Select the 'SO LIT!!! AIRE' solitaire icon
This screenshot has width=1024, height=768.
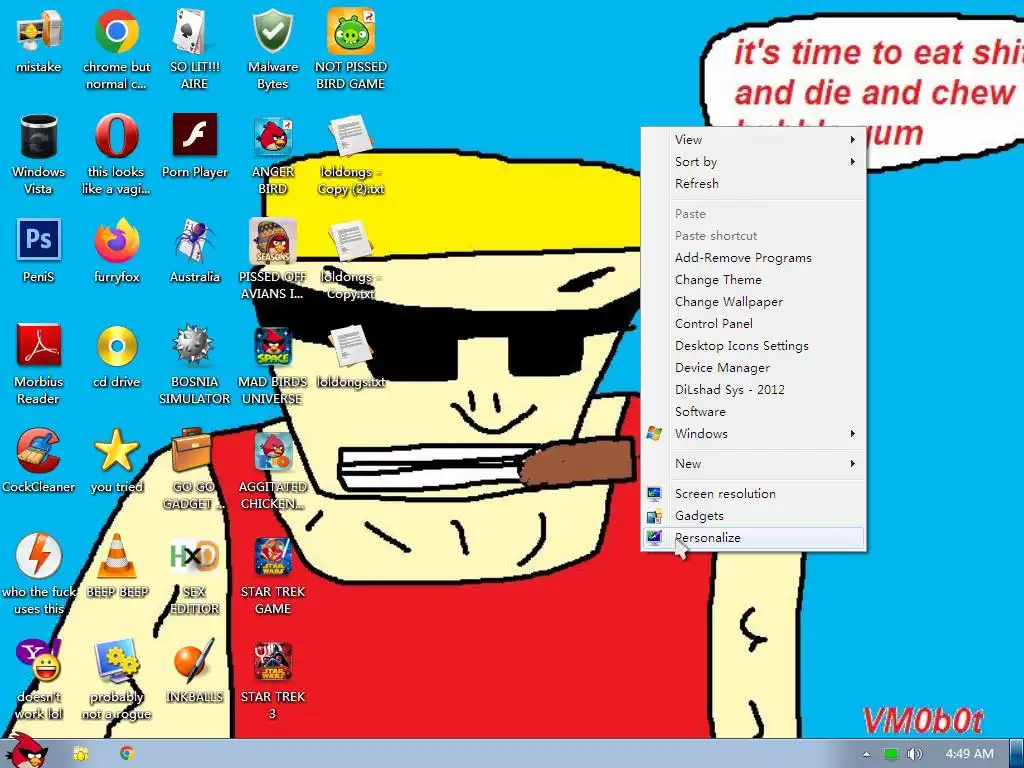click(x=194, y=31)
